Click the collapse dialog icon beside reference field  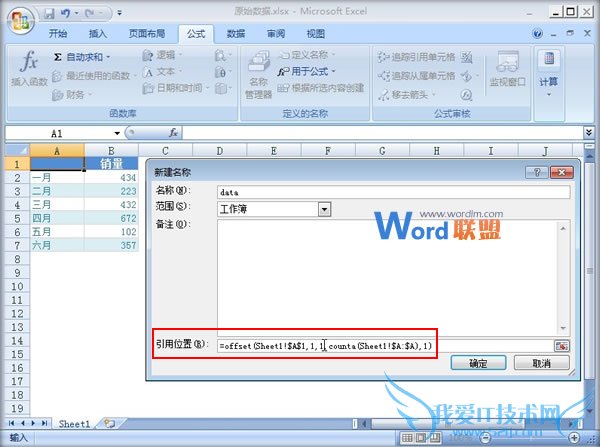[x=562, y=345]
